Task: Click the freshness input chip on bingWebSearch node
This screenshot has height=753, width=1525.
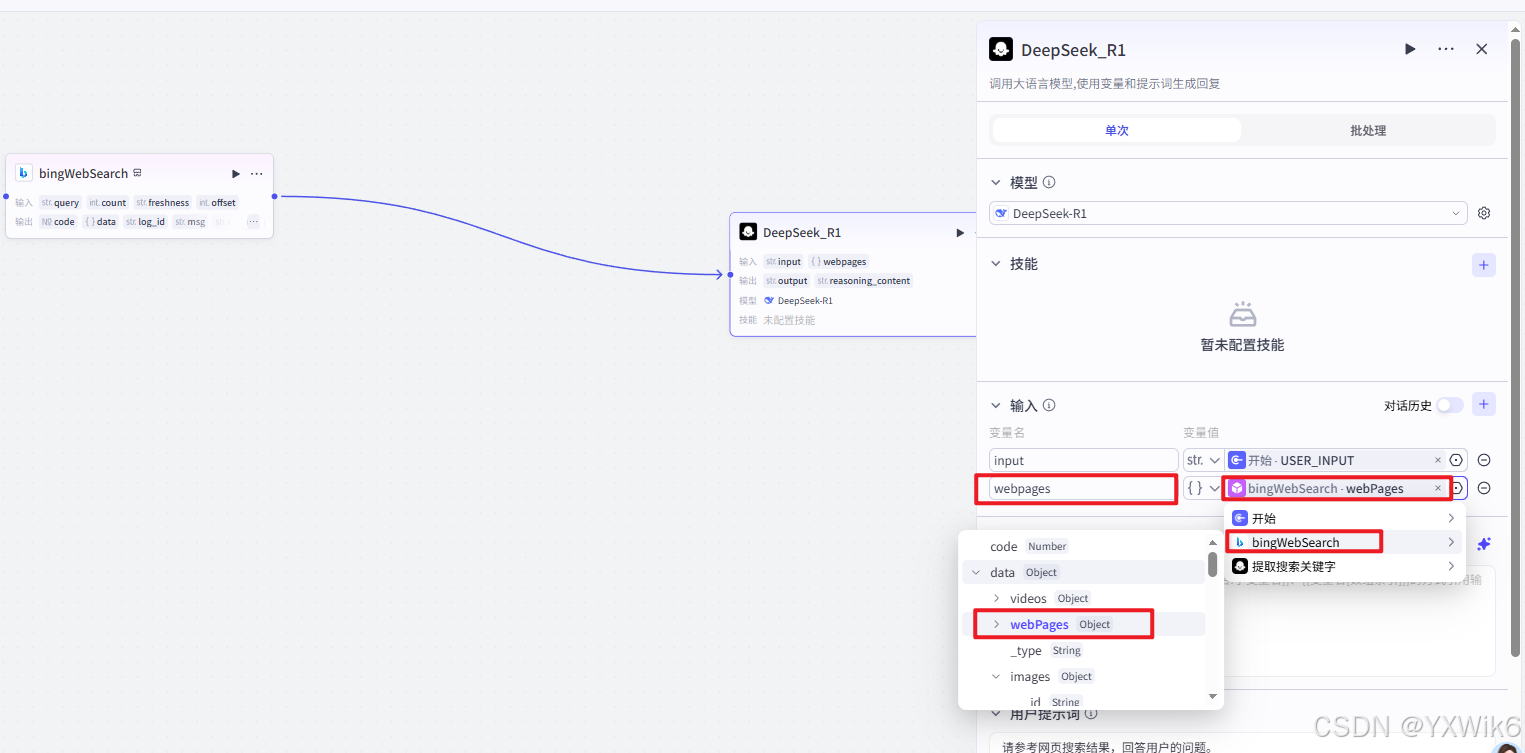Action: click(162, 202)
